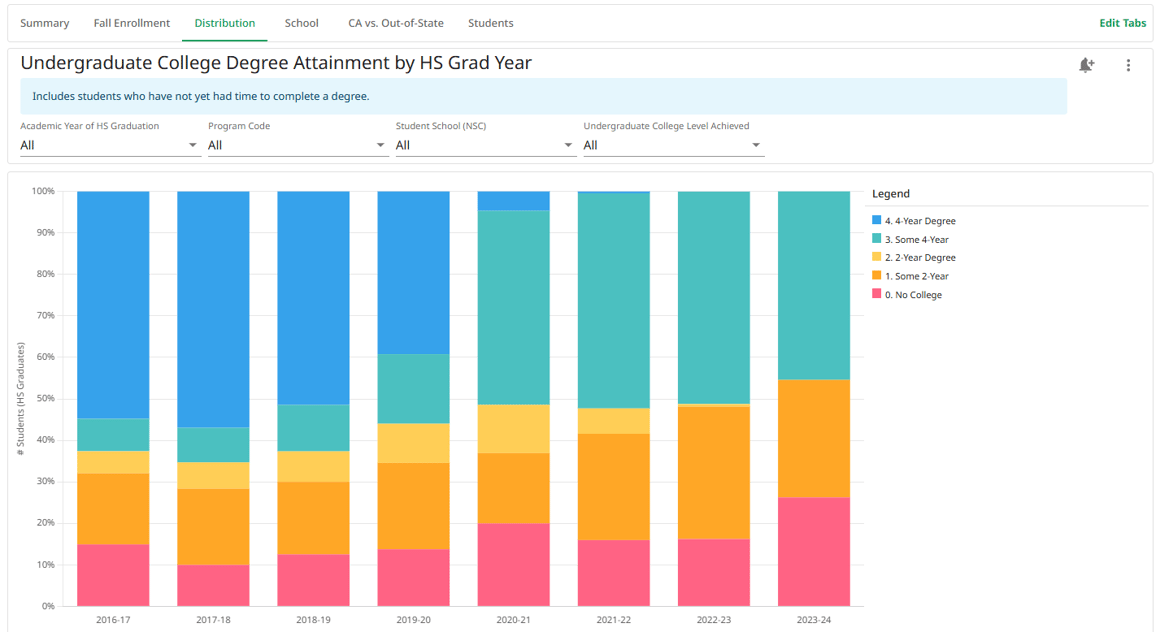
Task: Expand Academic Year of HS Graduation dropdown
Action: coord(109,145)
